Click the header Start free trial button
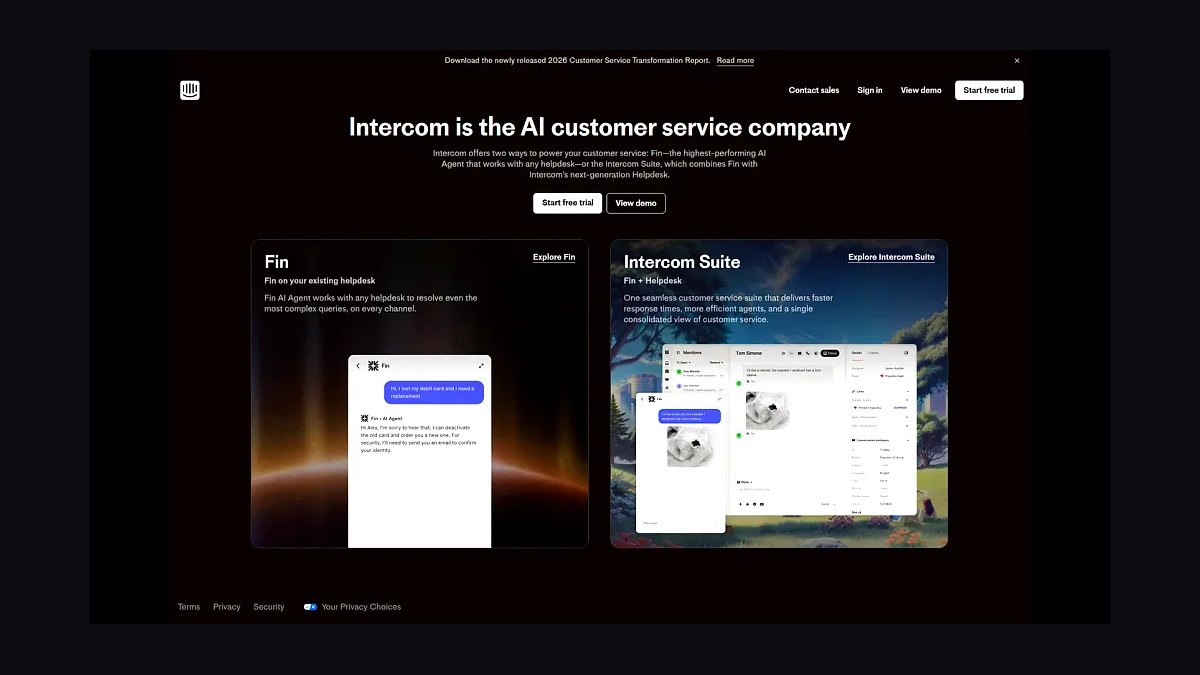The height and width of the screenshot is (675, 1200). coord(989,90)
